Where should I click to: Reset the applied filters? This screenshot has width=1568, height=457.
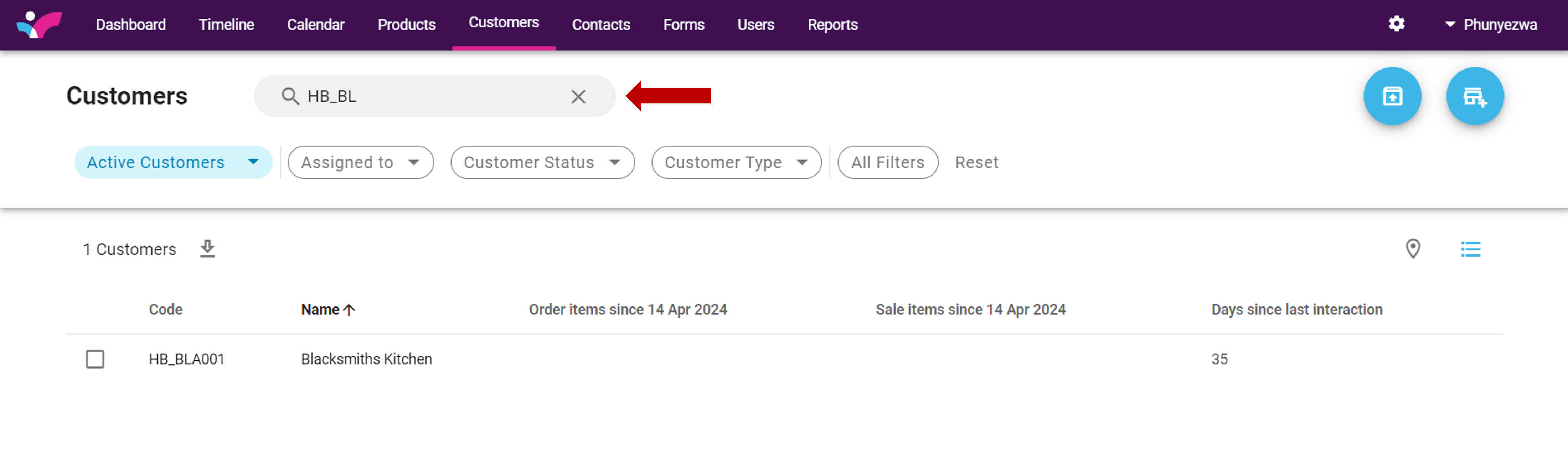tap(976, 162)
